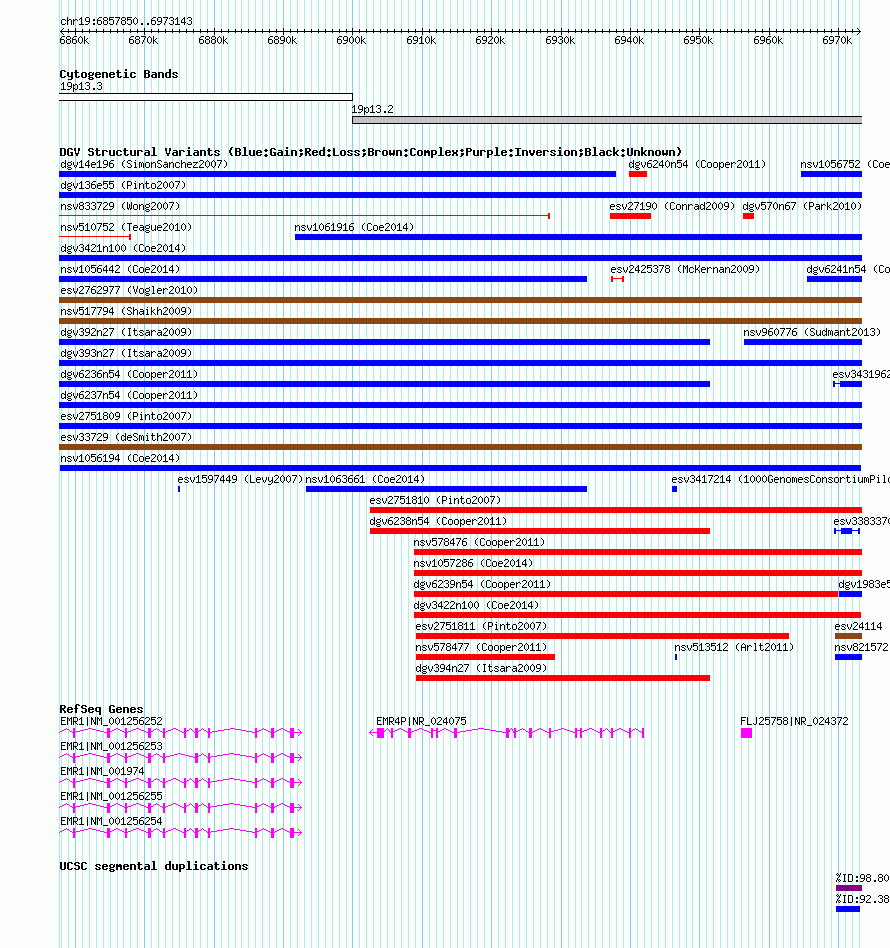The width and height of the screenshot is (890, 948).
Task: Select the blue bar under nsv1063661
Action: (x=446, y=489)
